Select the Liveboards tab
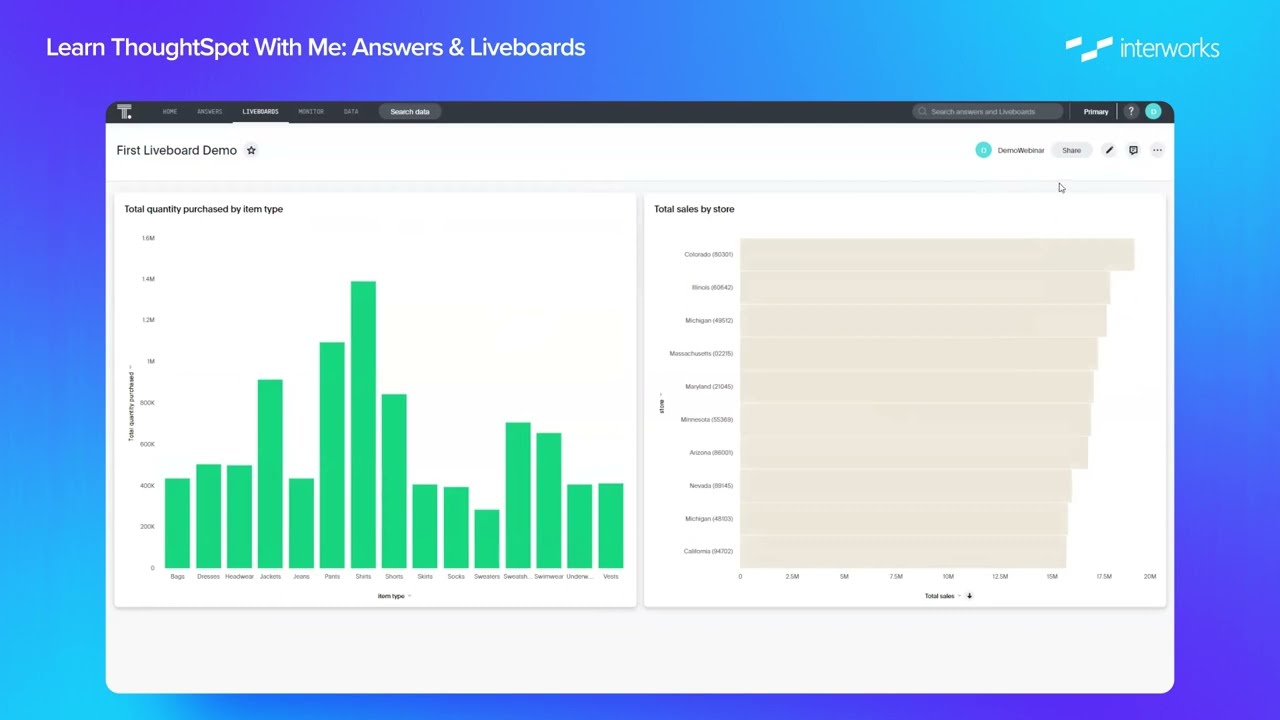Image resolution: width=1280 pixels, height=720 pixels. (x=260, y=112)
